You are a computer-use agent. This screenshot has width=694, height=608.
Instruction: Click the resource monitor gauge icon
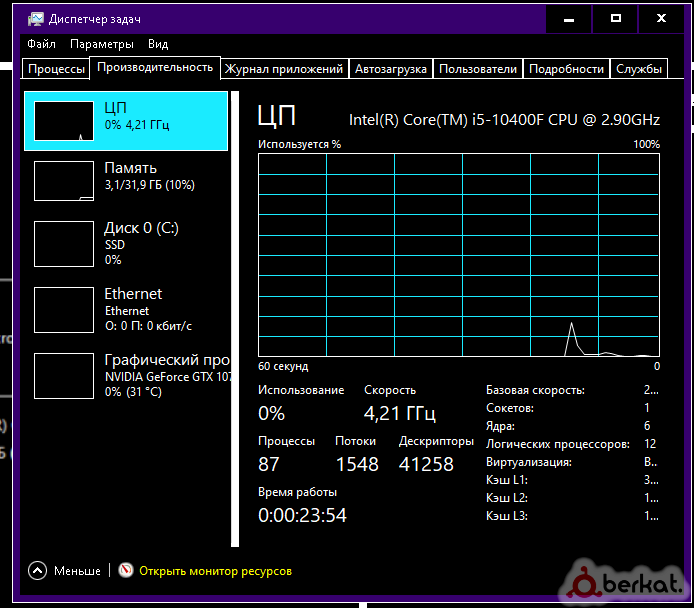pyautogui.click(x=126, y=570)
